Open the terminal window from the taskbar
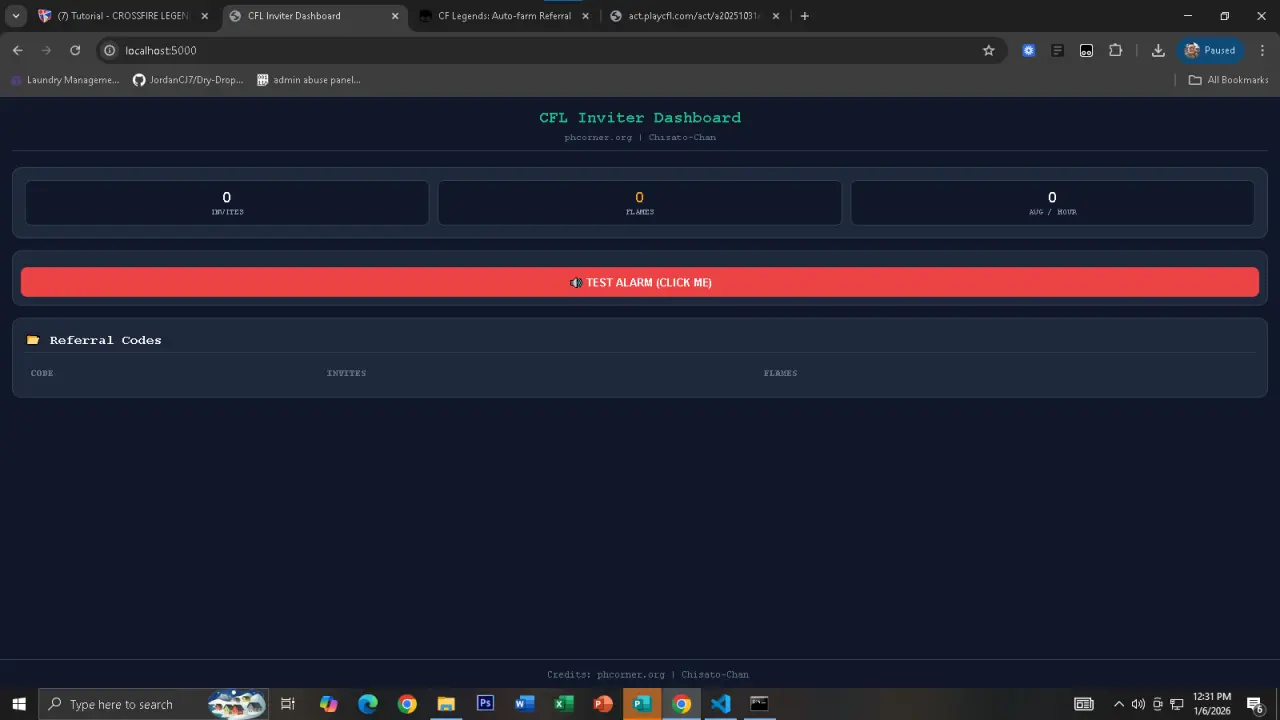 pos(760,704)
